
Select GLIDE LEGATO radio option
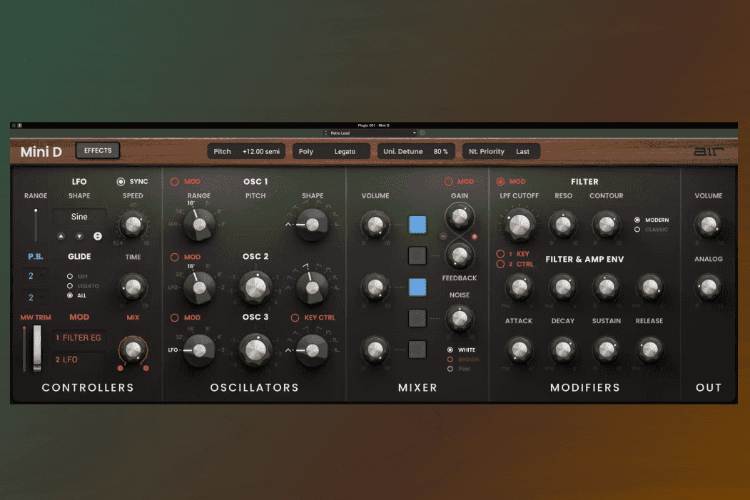point(70,286)
